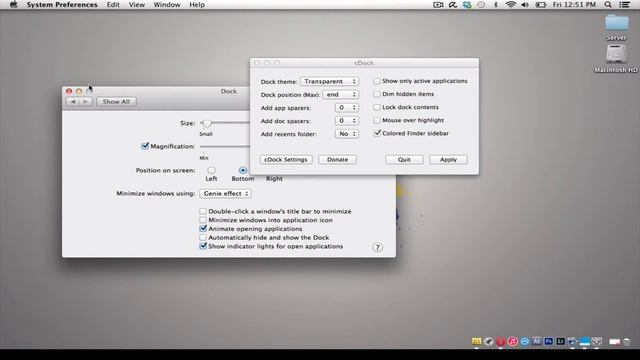Open the Add recents folder dropdown
The image size is (640, 360).
point(347,133)
